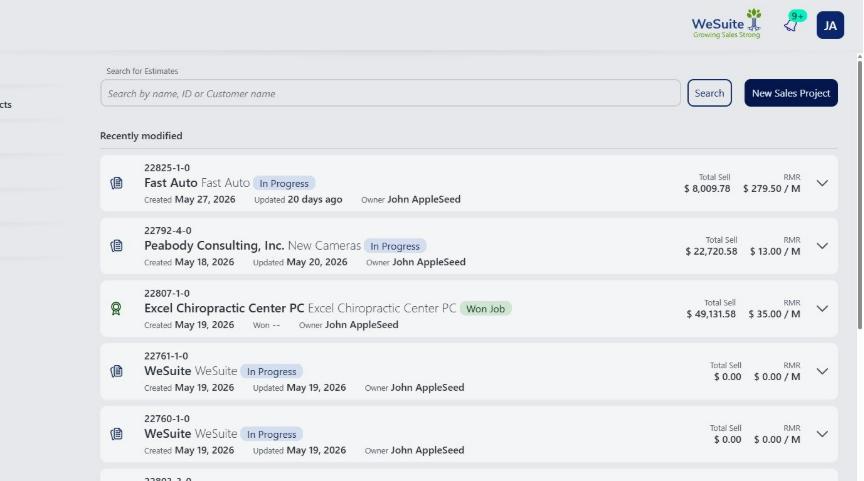Image resolution: width=864 pixels, height=481 pixels.
Task: Click the WeSuite logo
Action: pyautogui.click(x=727, y=24)
